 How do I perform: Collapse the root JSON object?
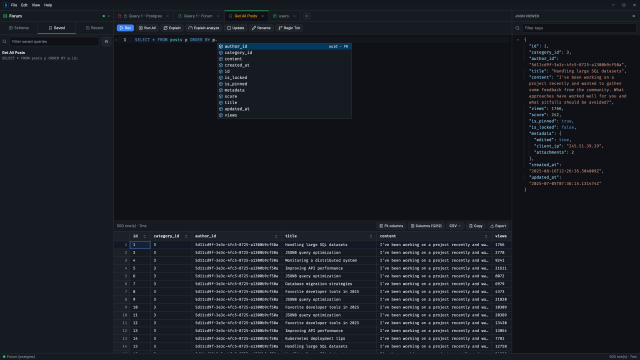518,40
